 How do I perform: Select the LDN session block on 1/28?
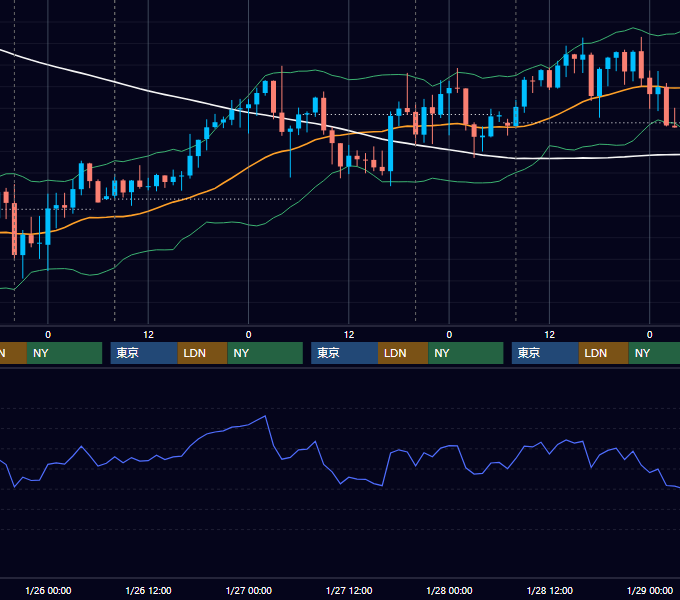604,353
